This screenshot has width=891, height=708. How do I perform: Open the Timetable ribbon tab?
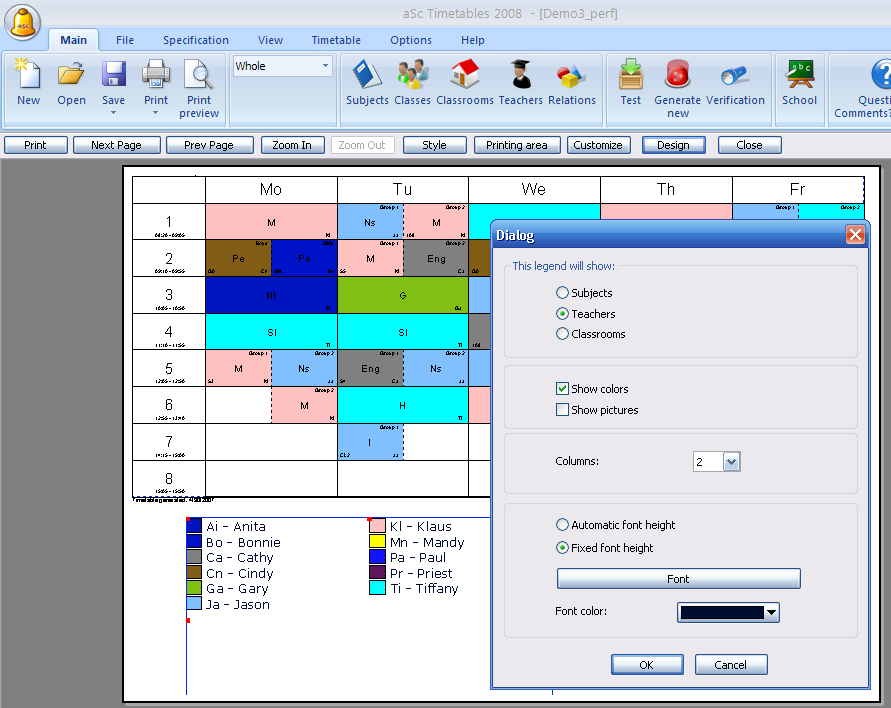[x=336, y=40]
